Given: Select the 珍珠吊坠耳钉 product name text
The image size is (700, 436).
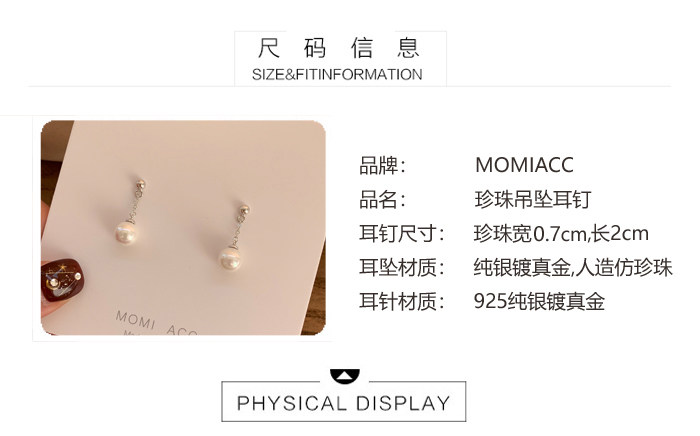Looking at the screenshot, I should click(533, 199).
